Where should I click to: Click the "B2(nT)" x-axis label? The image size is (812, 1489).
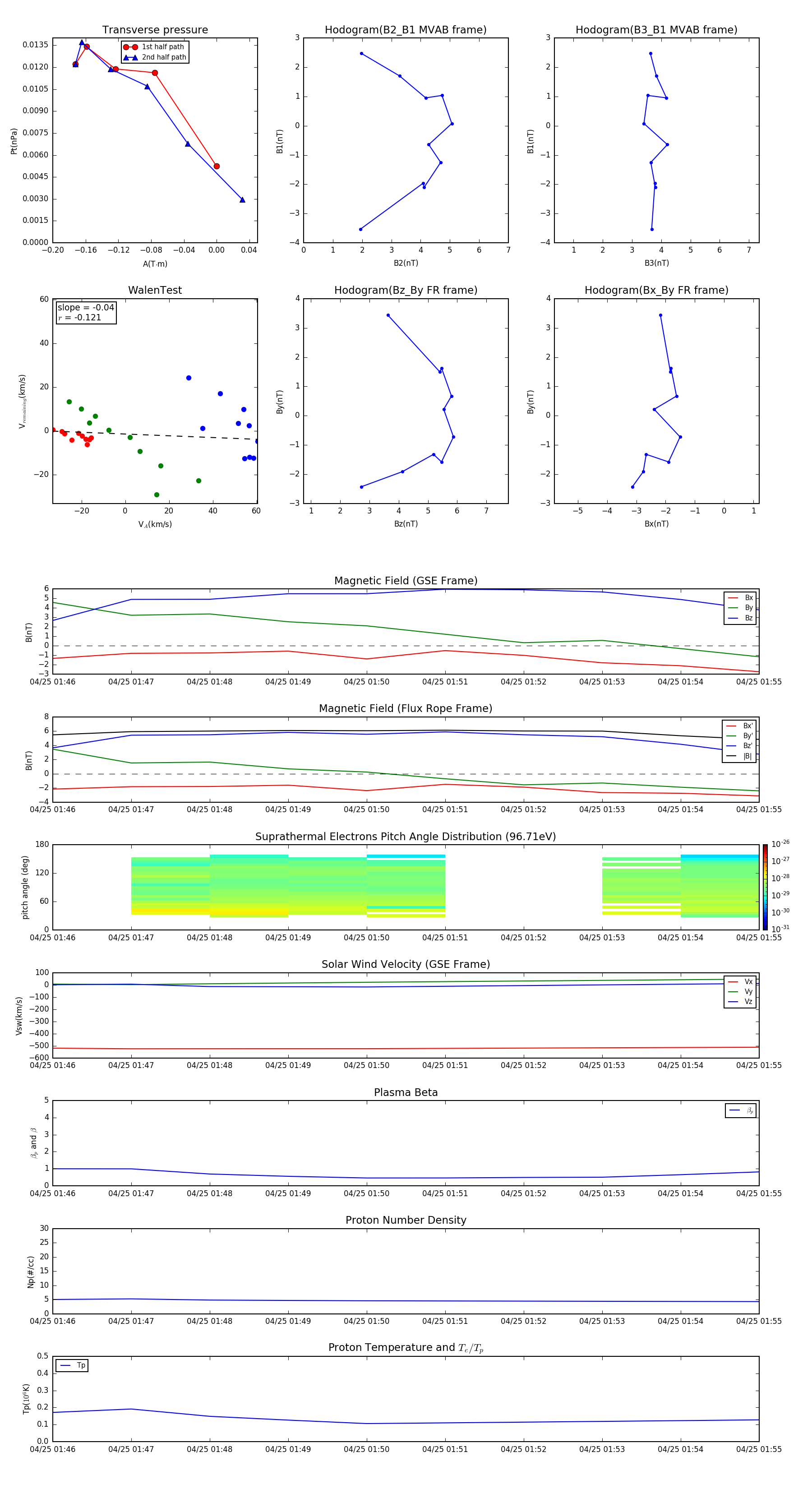406,263
